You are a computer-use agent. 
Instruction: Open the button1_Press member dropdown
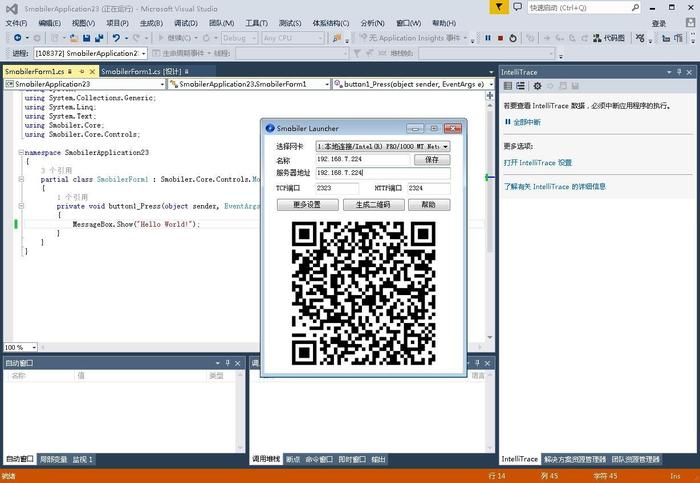pyautogui.click(x=413, y=84)
